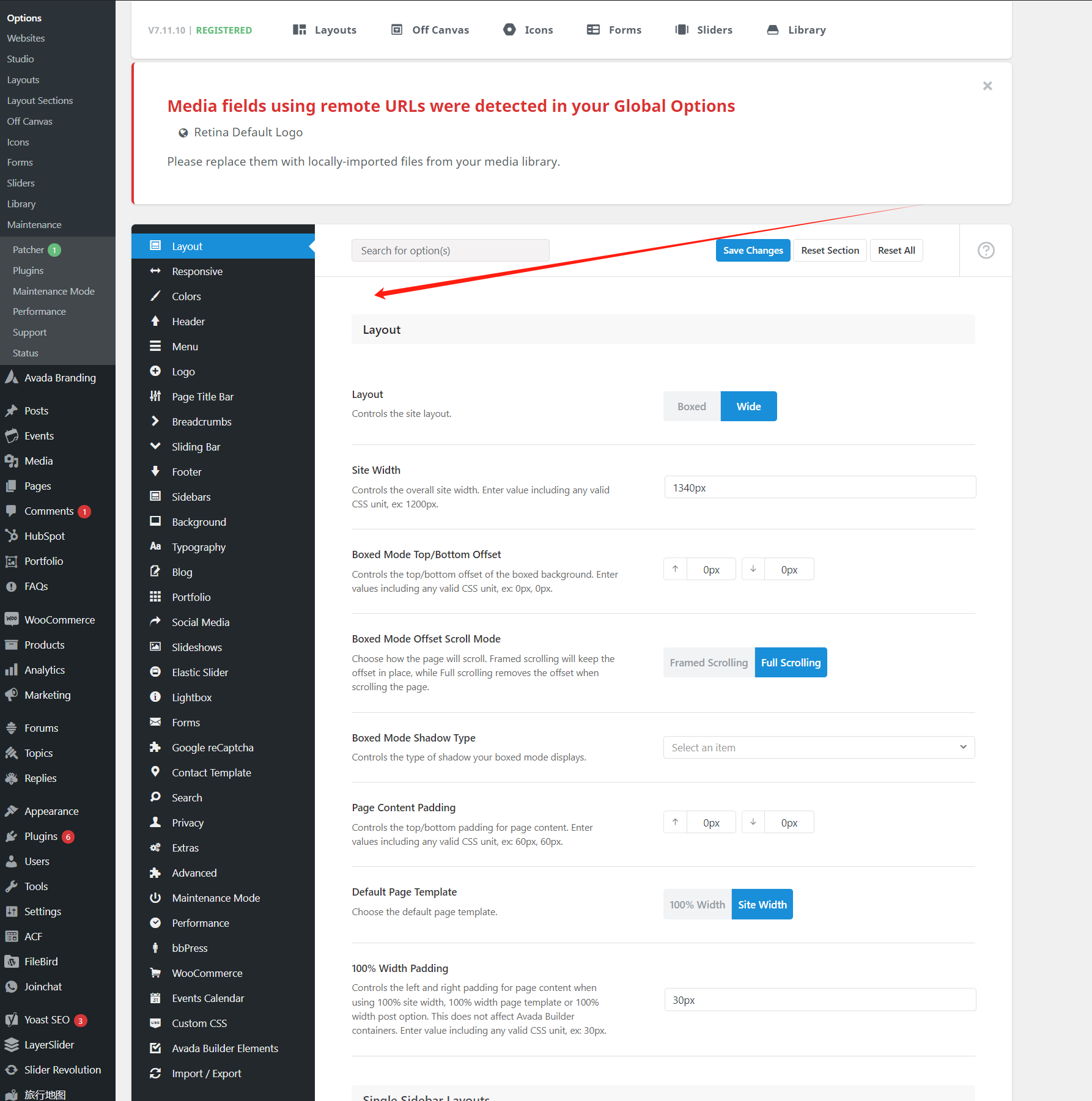Screen dimensions: 1092x1101
Task: Click the Reset Section button
Action: coord(830,251)
